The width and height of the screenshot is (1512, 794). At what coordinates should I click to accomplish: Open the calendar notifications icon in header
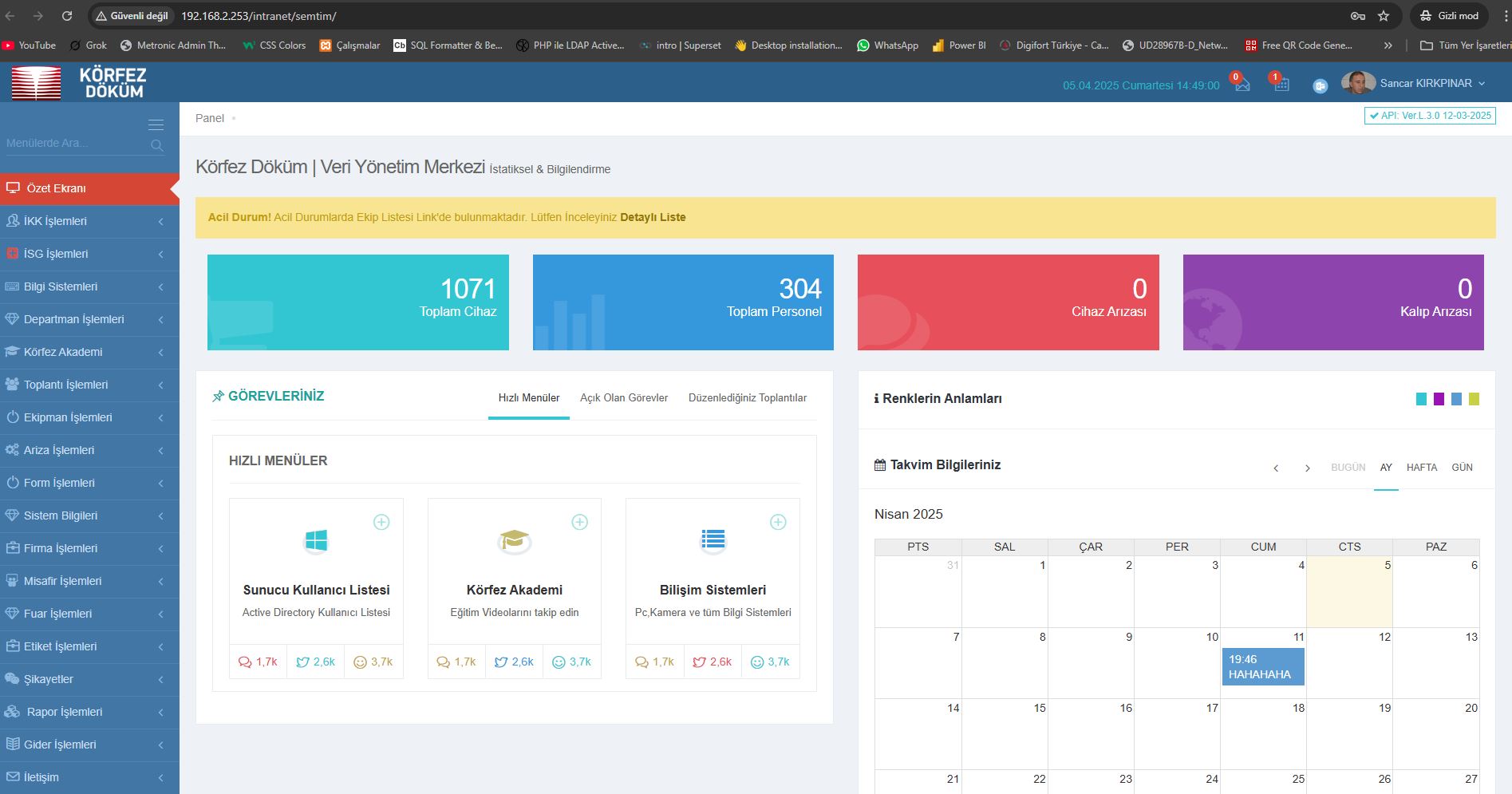pyautogui.click(x=1281, y=85)
